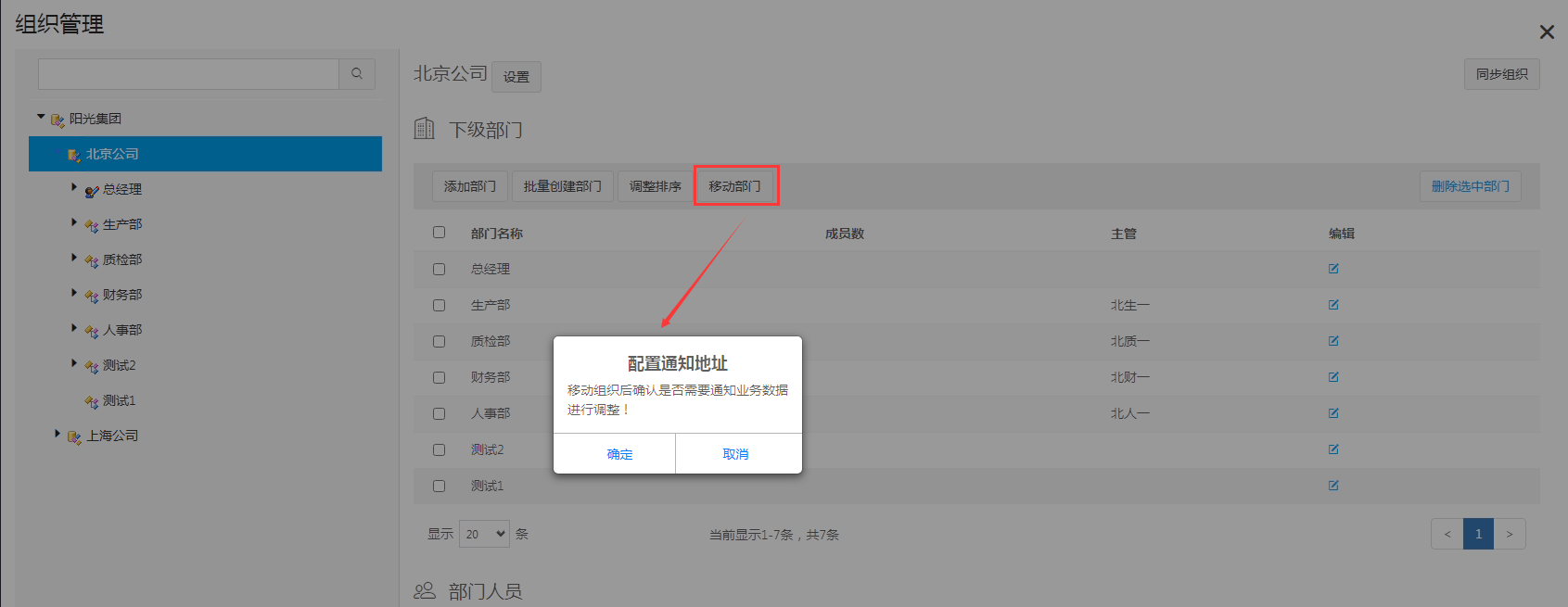Expand the 财务部 tree node arrow

point(74,293)
